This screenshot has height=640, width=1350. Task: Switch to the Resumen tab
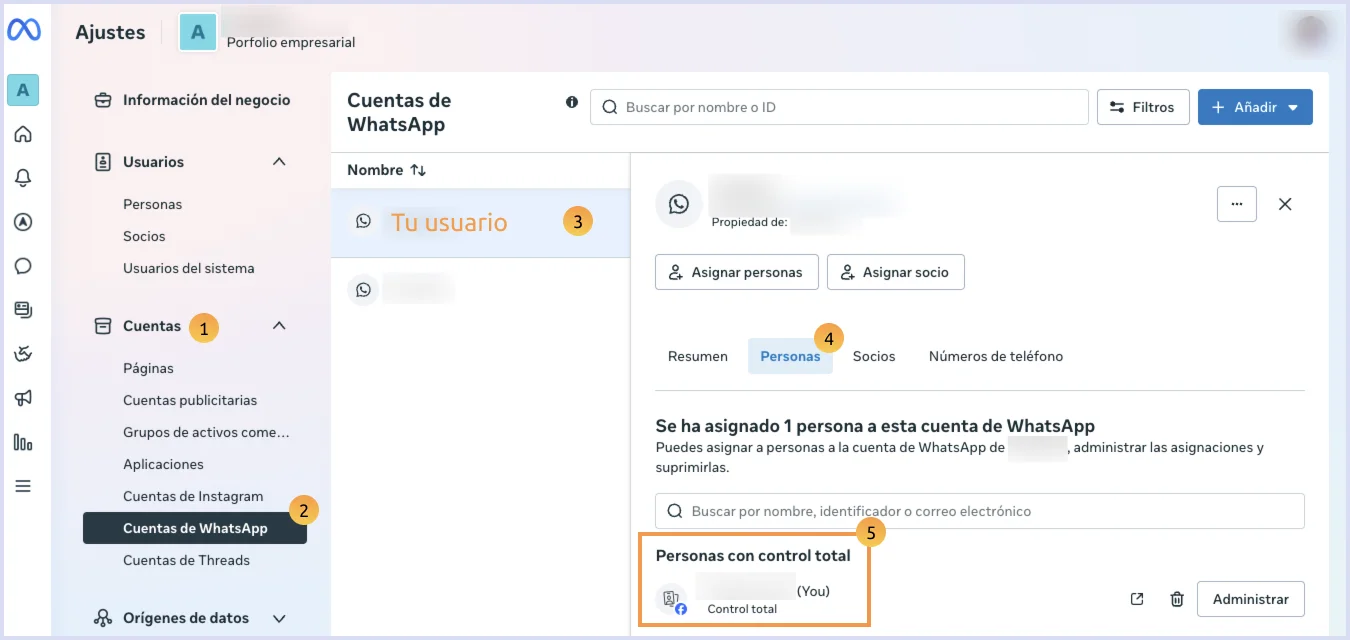coord(698,356)
